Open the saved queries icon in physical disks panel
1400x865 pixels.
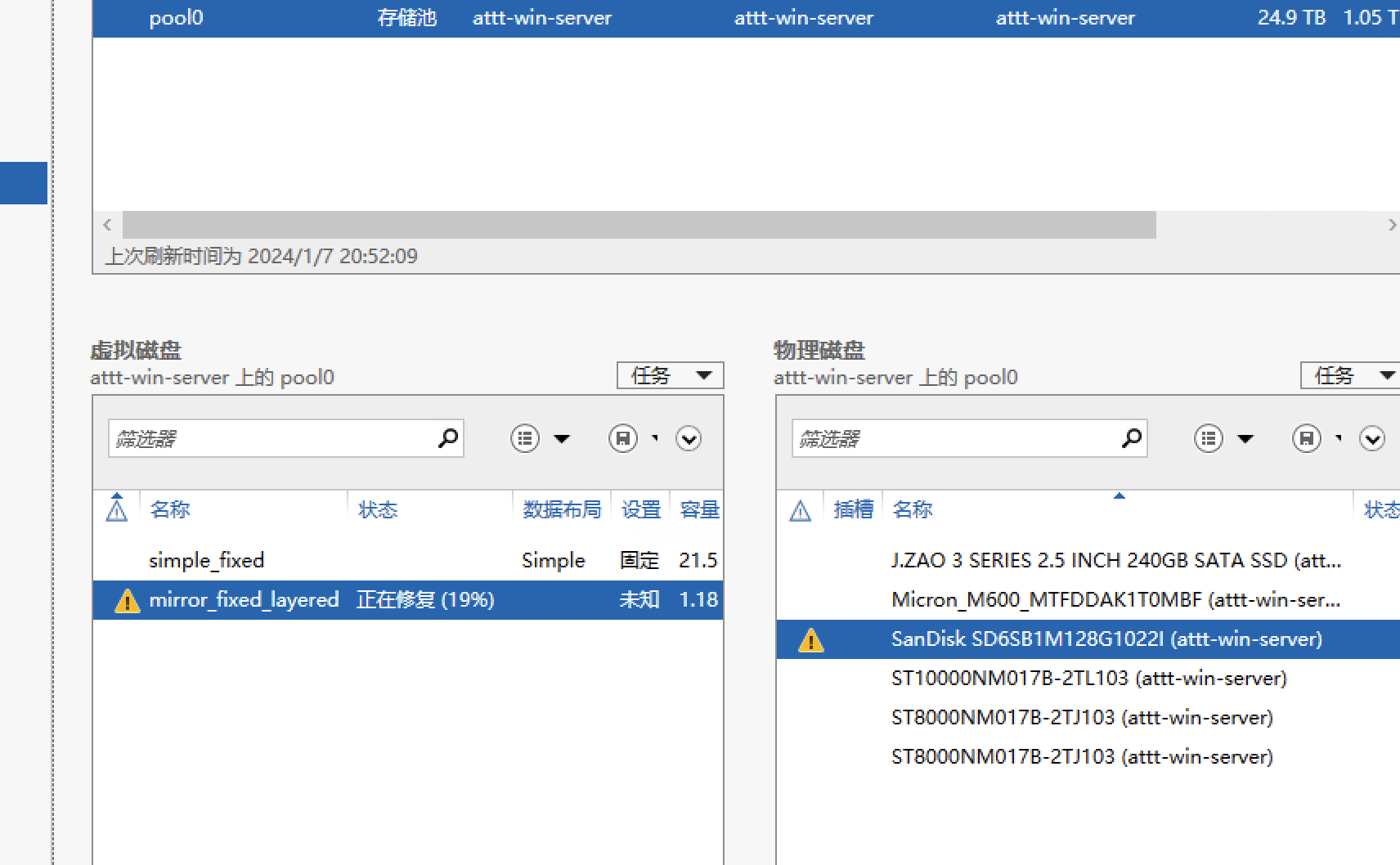(1307, 438)
